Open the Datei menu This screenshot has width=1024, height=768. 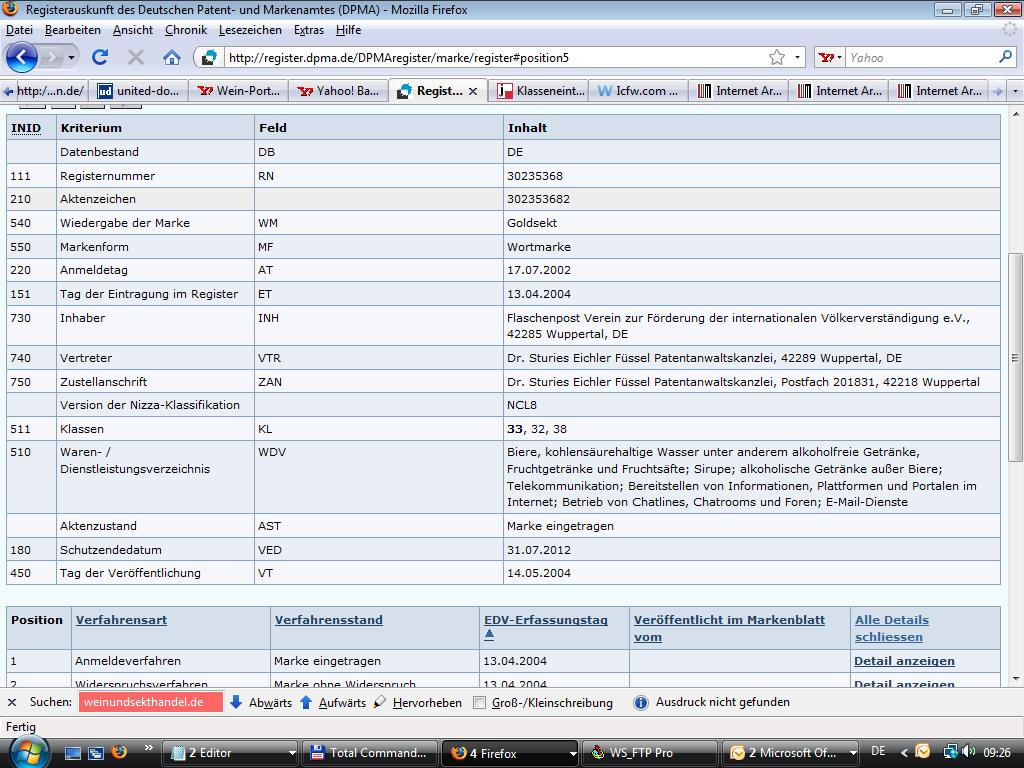click(20, 30)
